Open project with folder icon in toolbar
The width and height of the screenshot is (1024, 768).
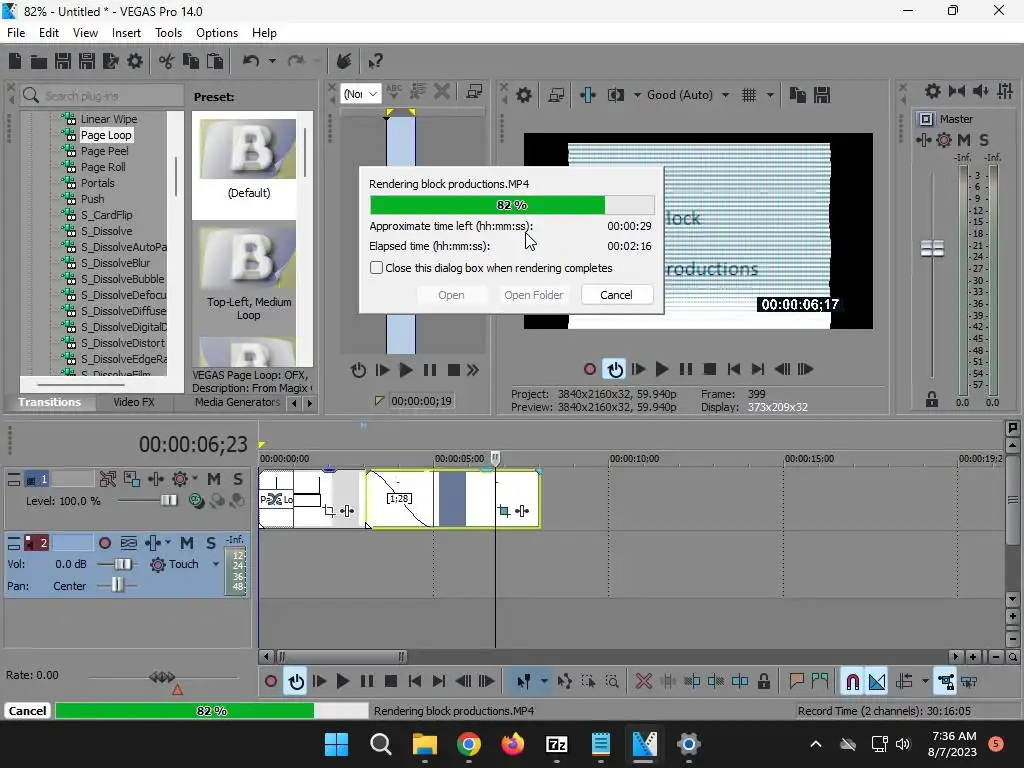click(x=39, y=61)
